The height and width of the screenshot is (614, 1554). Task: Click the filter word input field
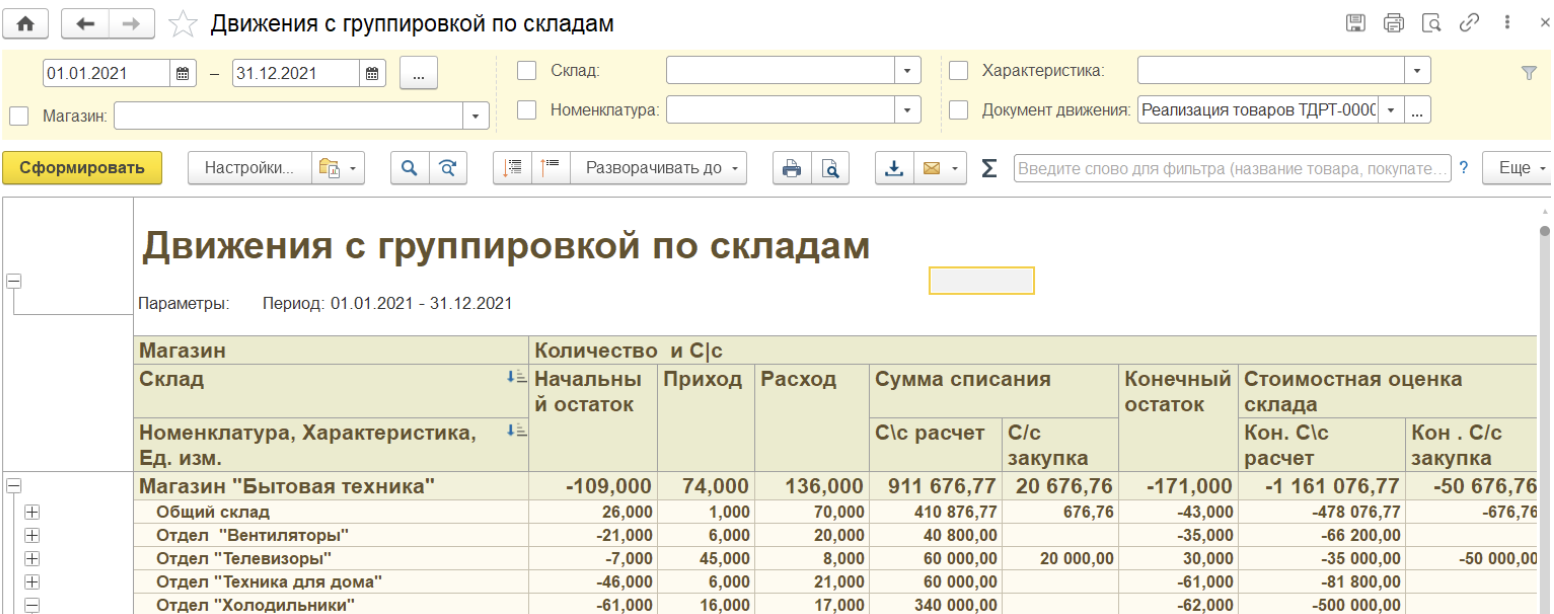click(x=1231, y=169)
